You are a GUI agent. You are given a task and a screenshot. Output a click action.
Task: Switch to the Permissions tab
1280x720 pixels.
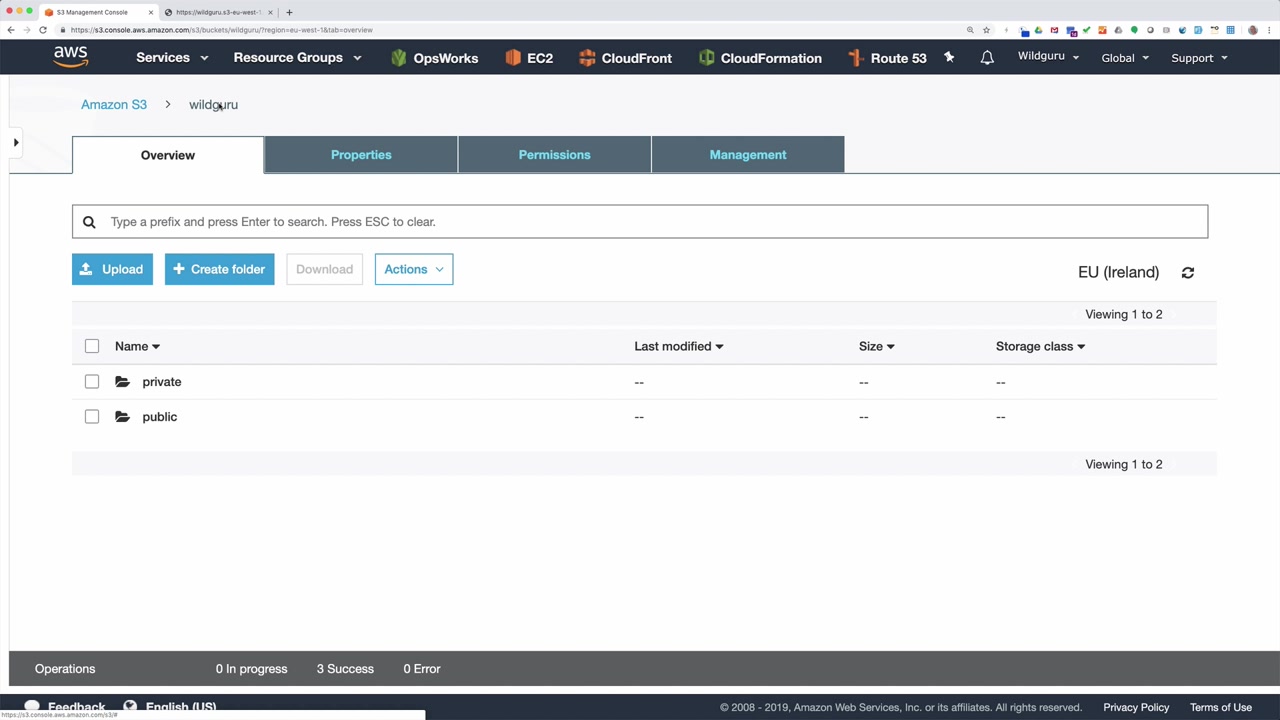[x=555, y=155]
